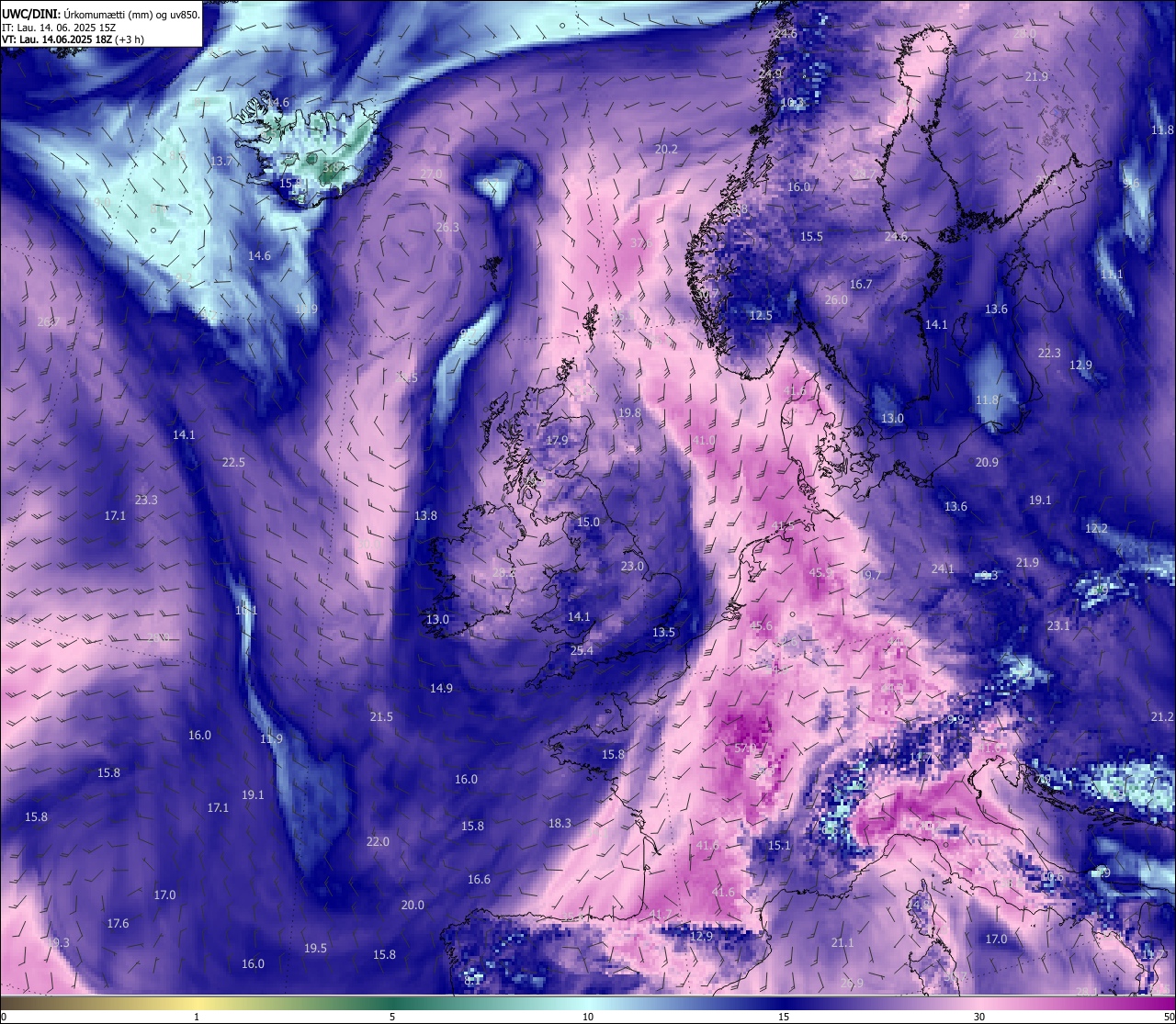Click the color scale tick label '50'

pos(1169,1017)
